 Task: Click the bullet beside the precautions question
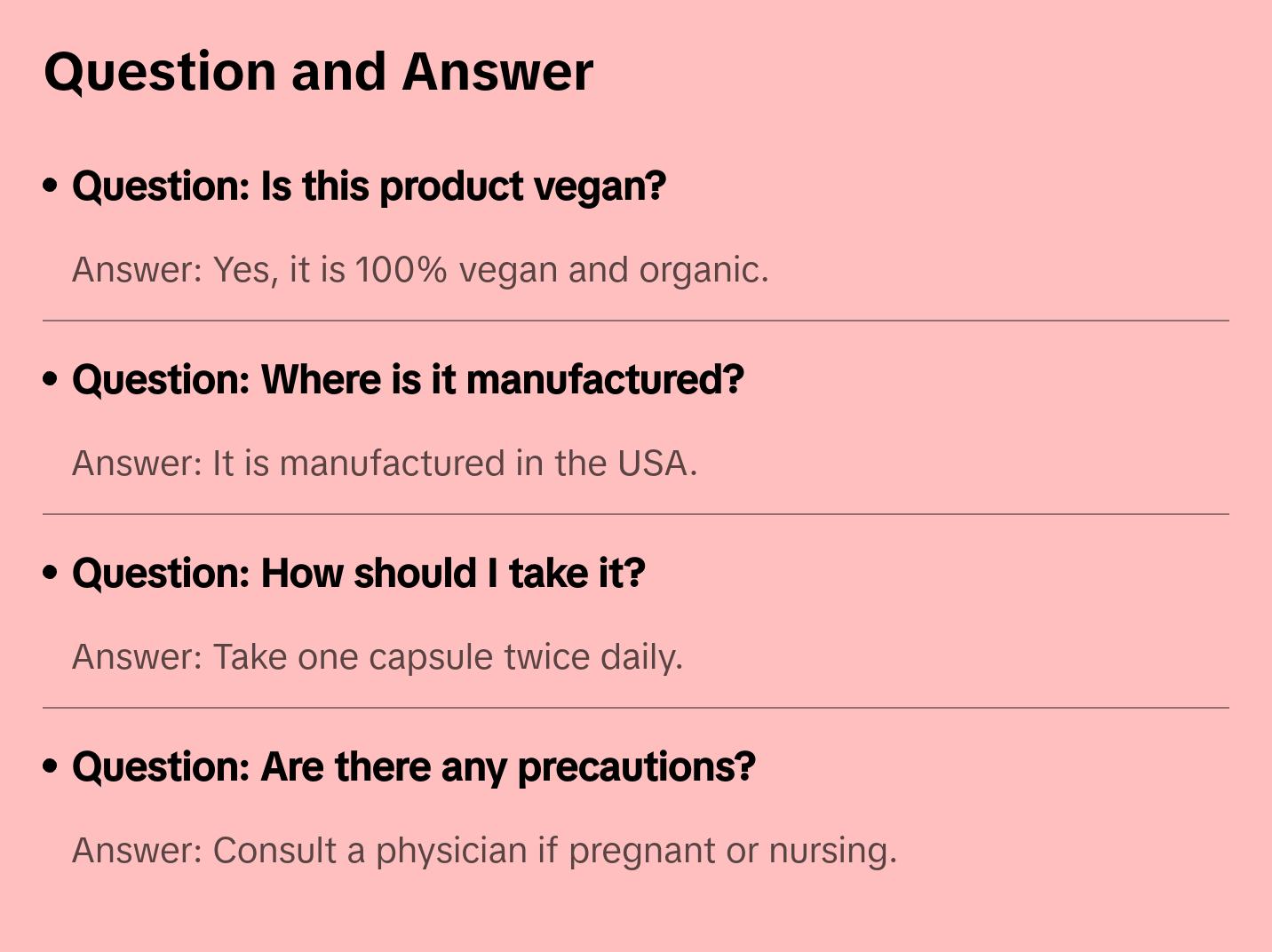(x=51, y=767)
